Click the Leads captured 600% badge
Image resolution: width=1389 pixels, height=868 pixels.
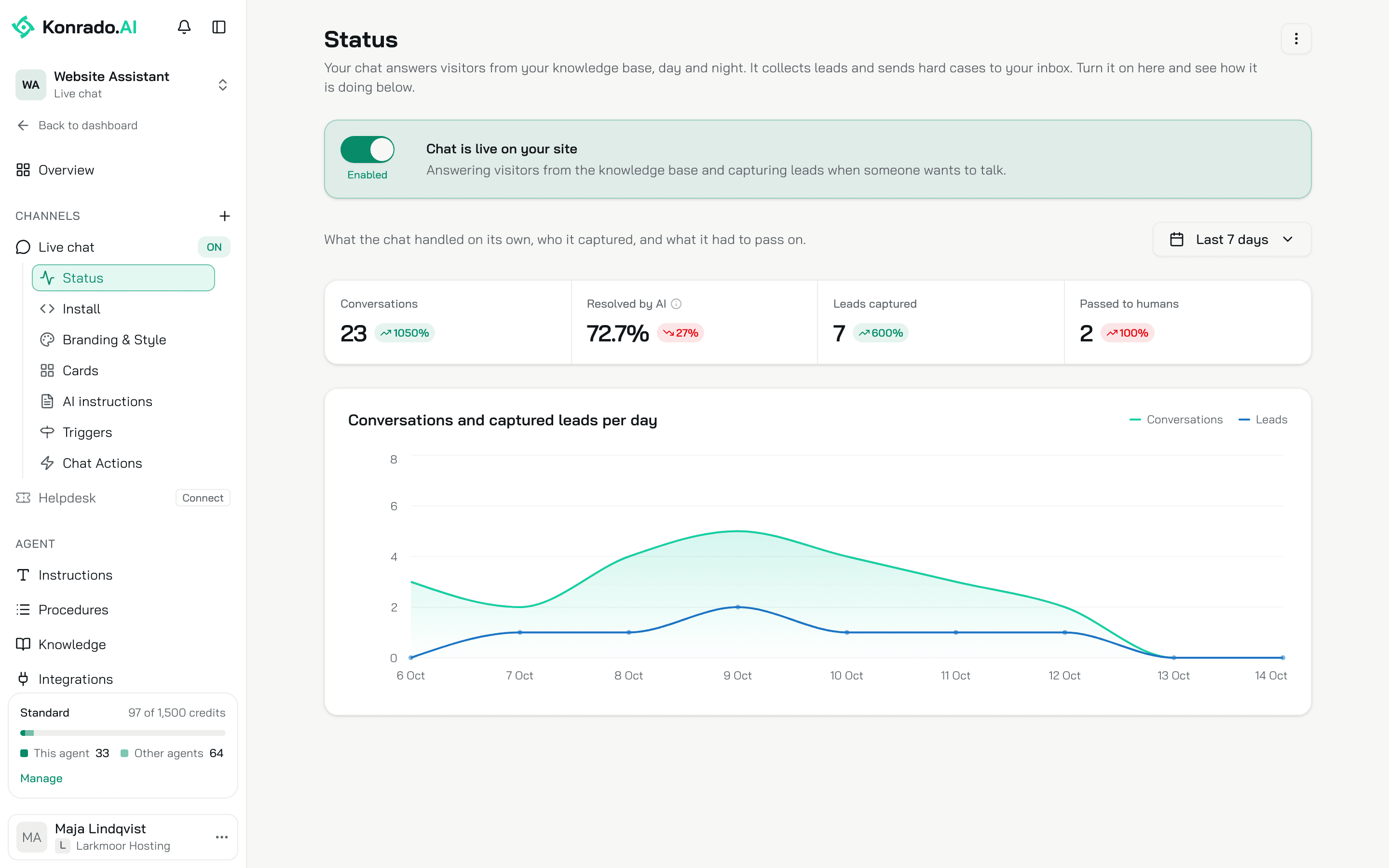coord(881,333)
